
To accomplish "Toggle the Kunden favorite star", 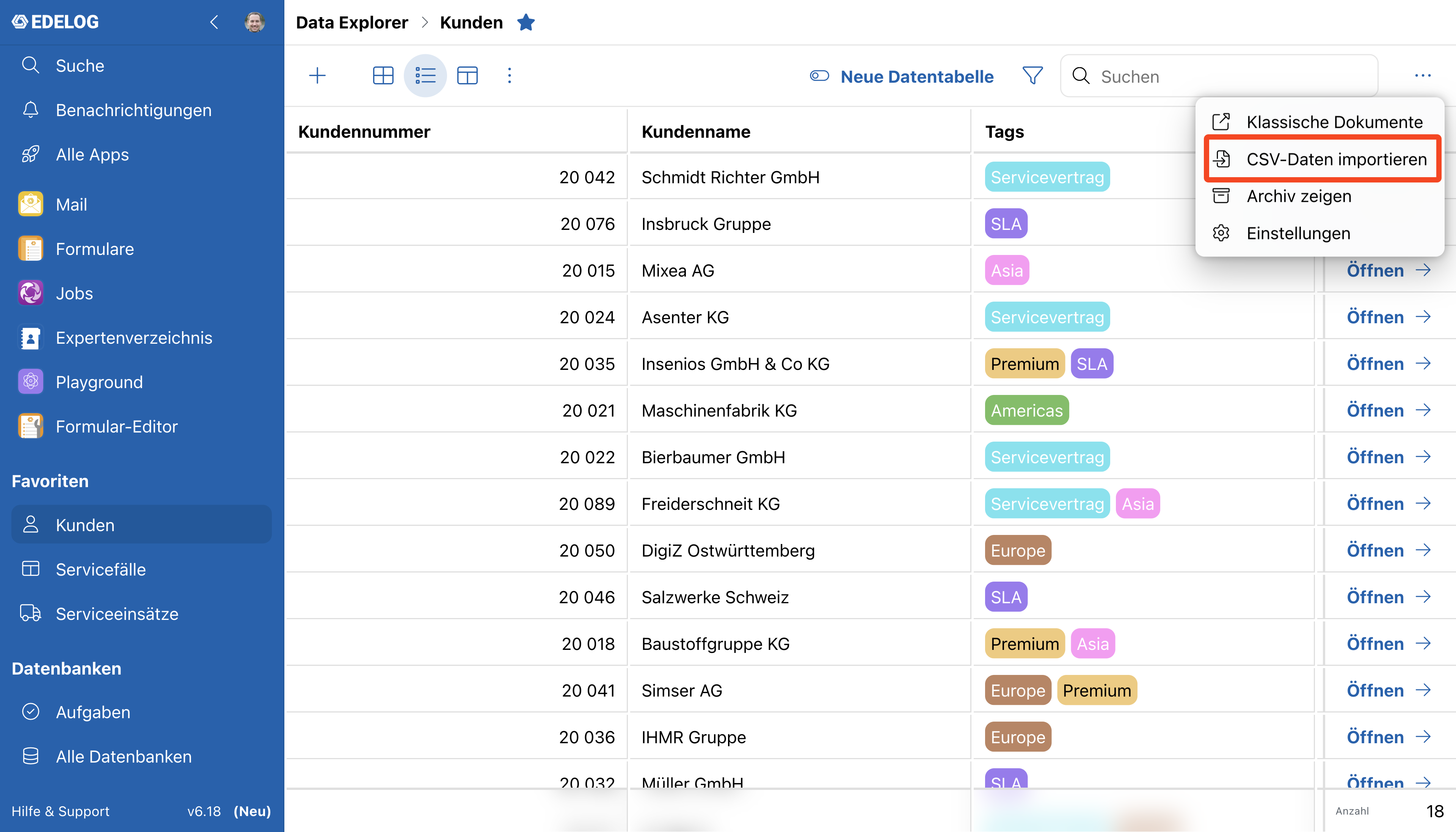I will (x=526, y=22).
